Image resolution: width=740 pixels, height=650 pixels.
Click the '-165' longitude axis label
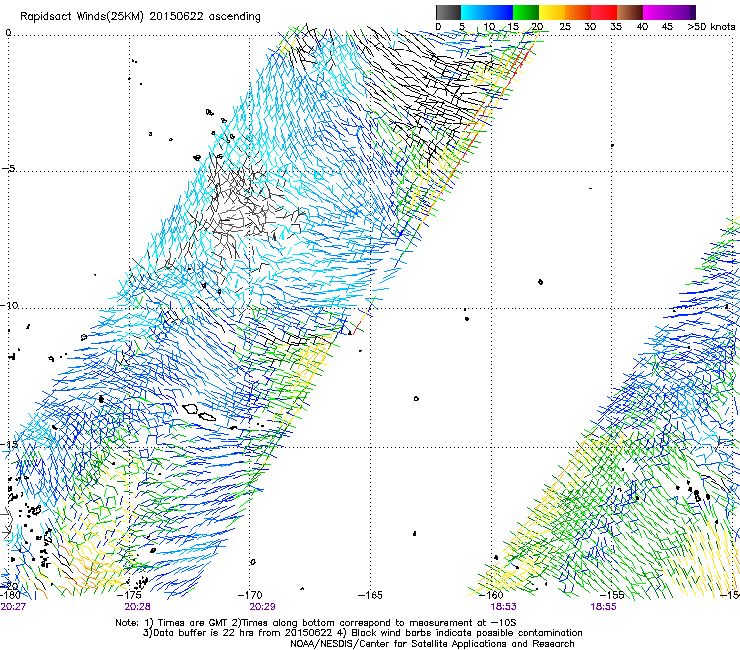[370, 595]
